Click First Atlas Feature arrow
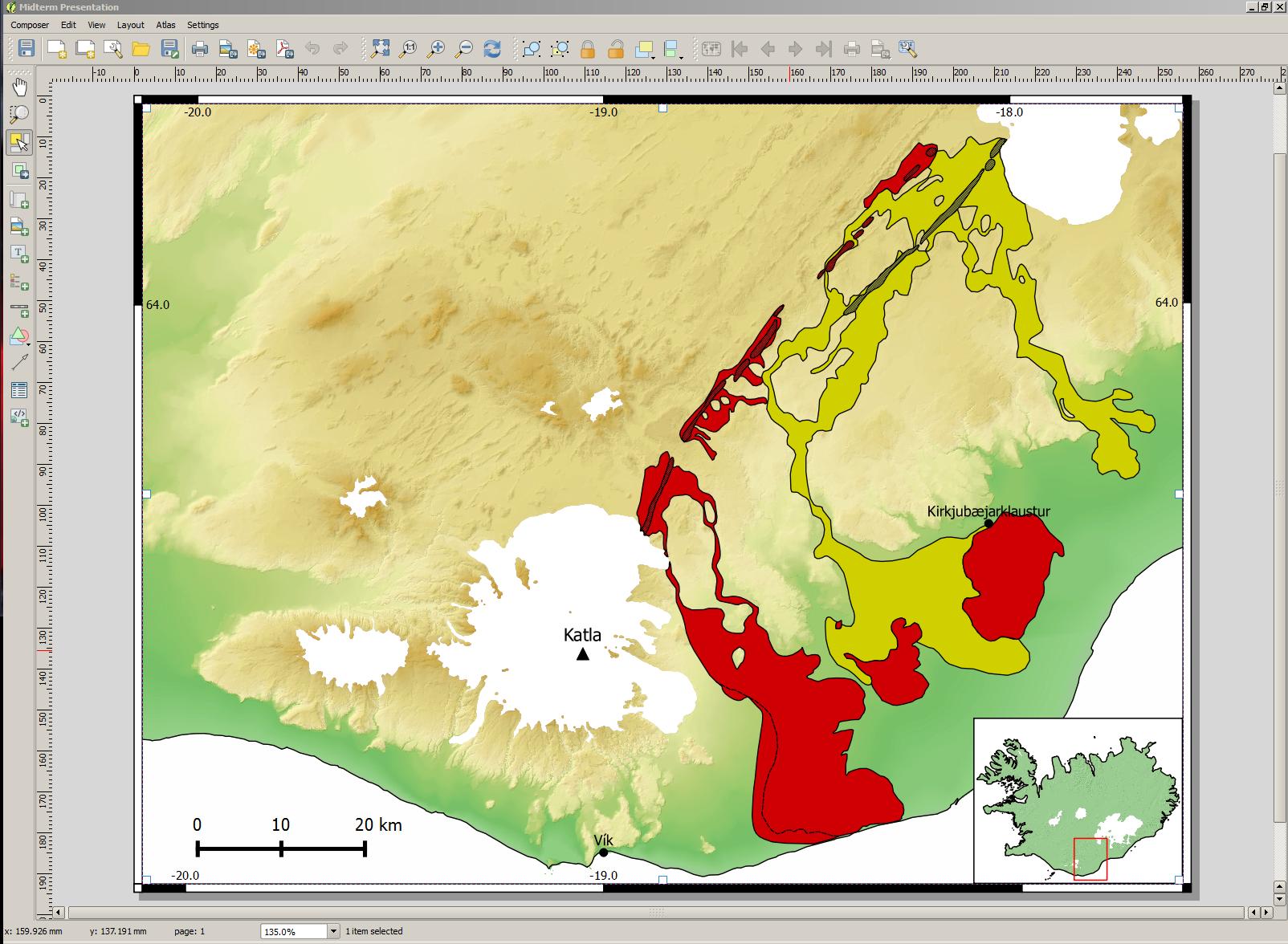Viewport: 1288px width, 944px height. (740, 49)
